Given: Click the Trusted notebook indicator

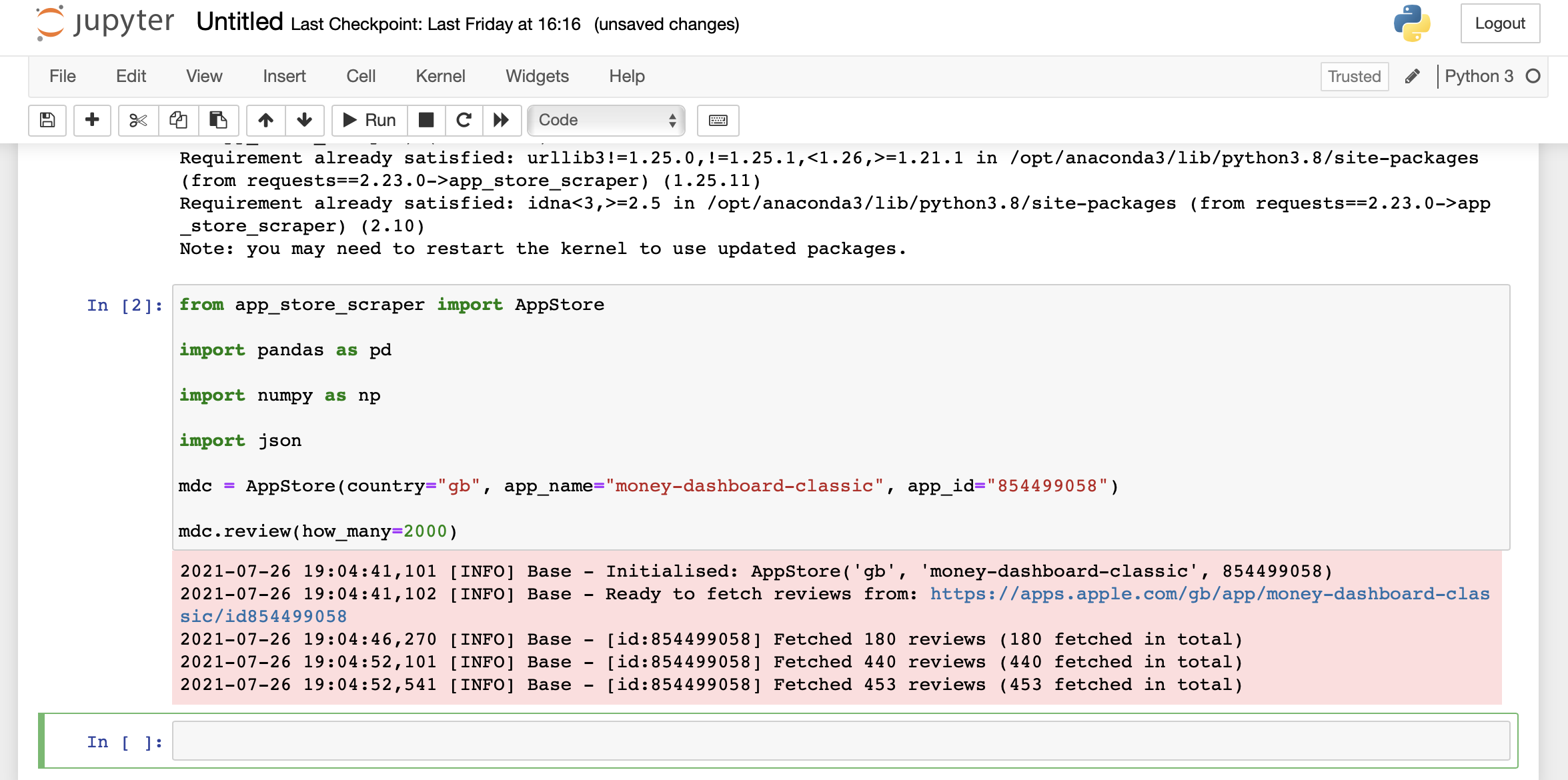Looking at the screenshot, I should 1354,76.
